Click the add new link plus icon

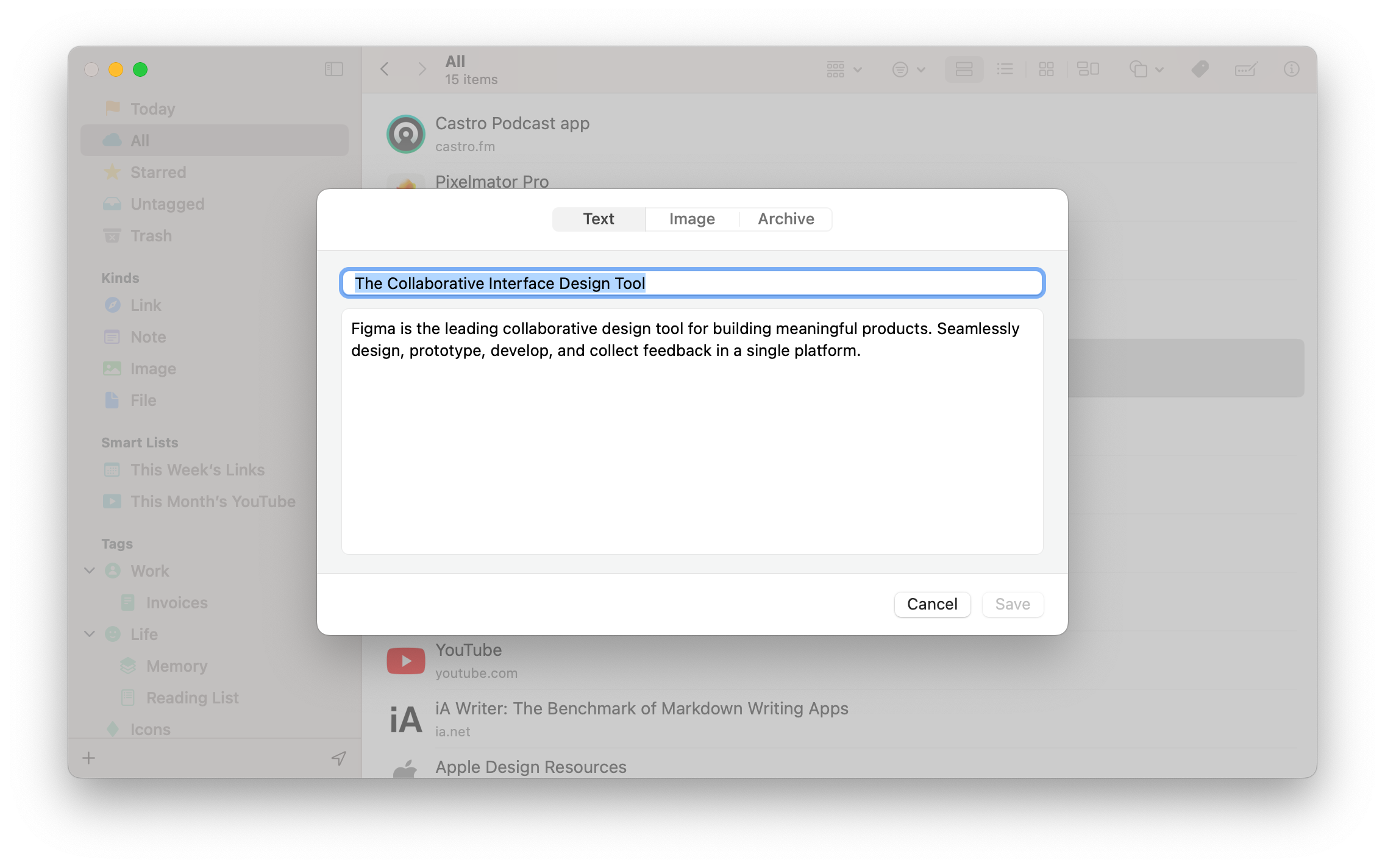(x=88, y=758)
